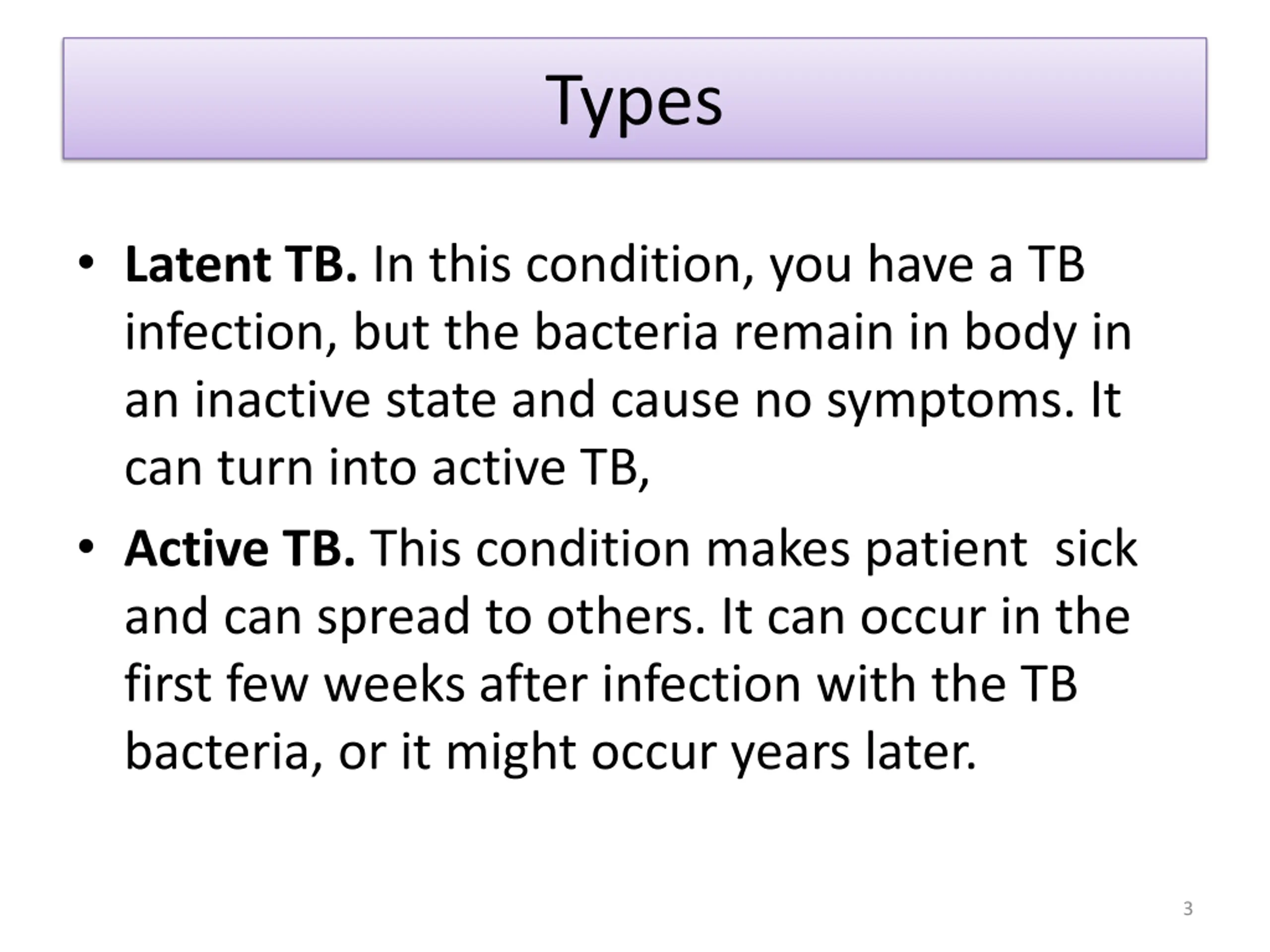Screen dimensions: 1270x952
Task: Click the "Types" slide title text
Action: tap(634, 102)
